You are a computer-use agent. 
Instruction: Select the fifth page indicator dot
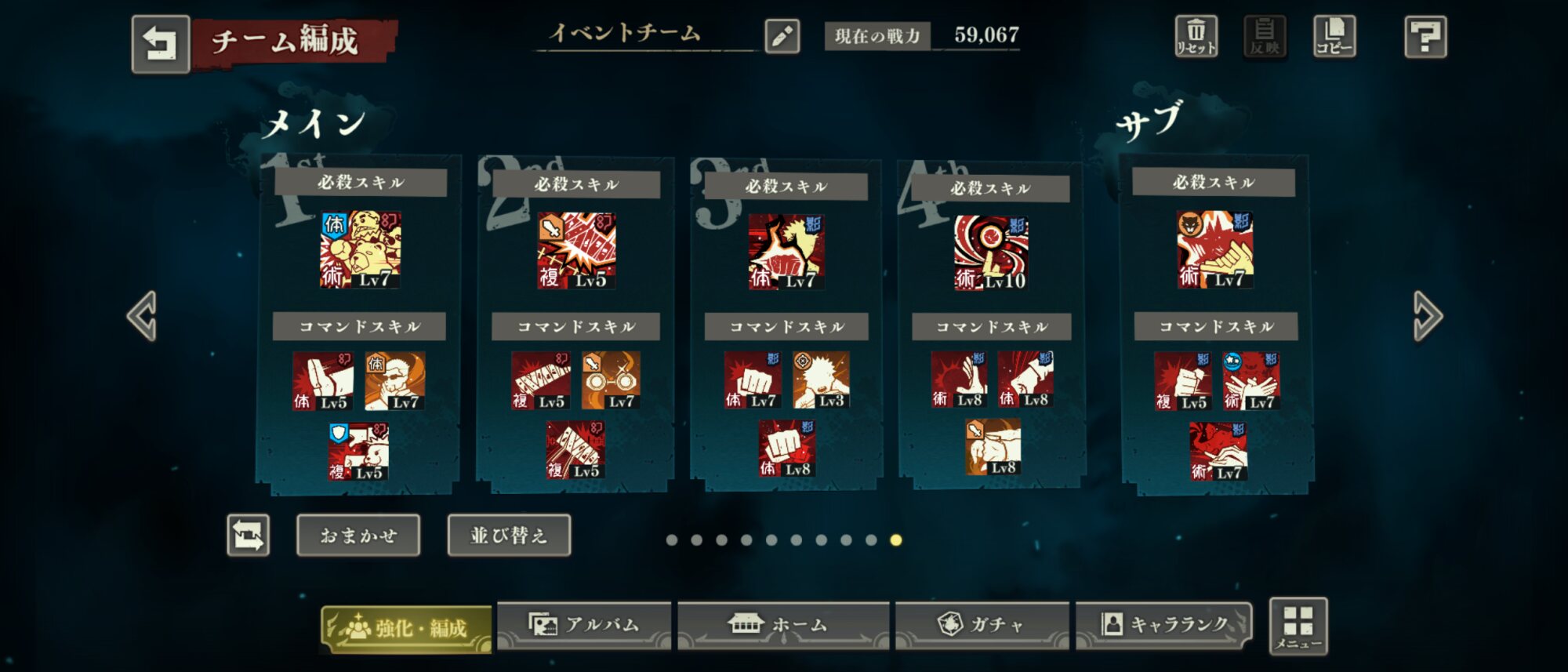771,540
